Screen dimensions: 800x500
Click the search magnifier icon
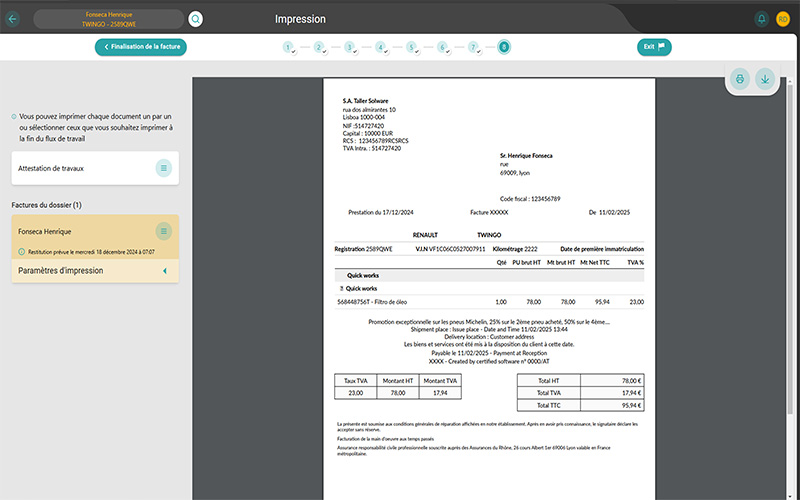195,19
